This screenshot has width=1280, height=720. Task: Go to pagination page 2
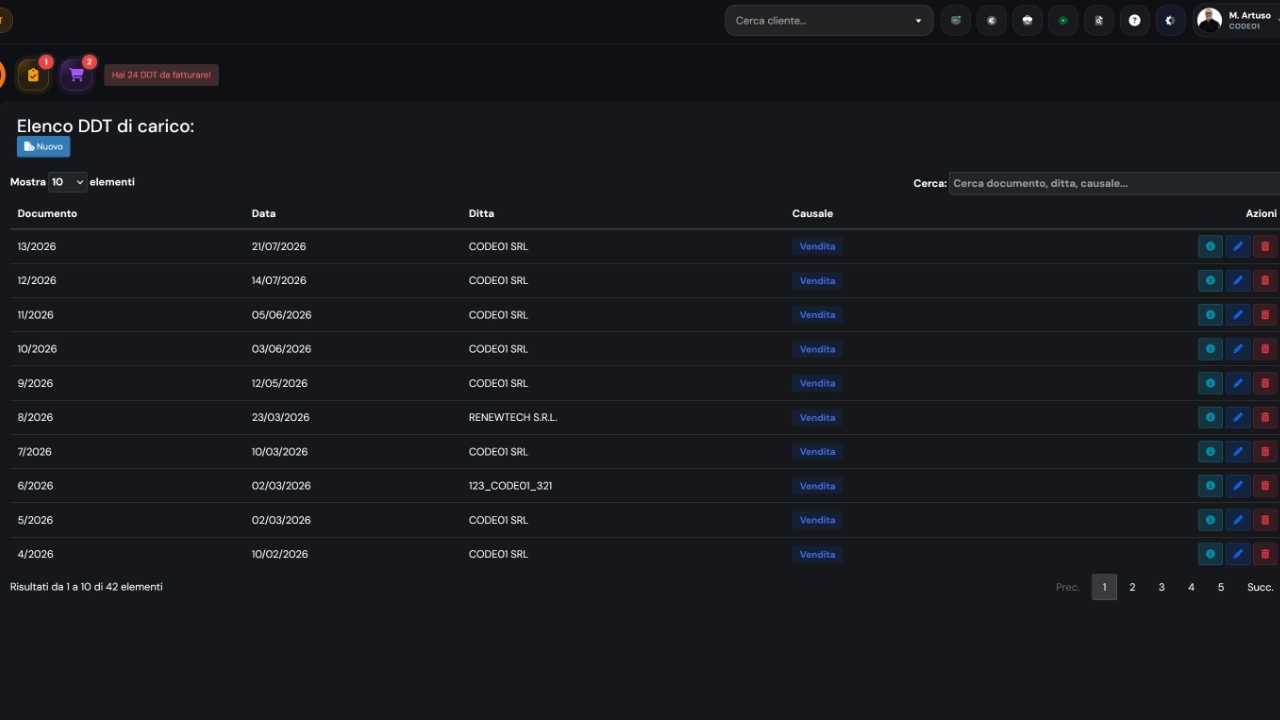[x=1132, y=587]
